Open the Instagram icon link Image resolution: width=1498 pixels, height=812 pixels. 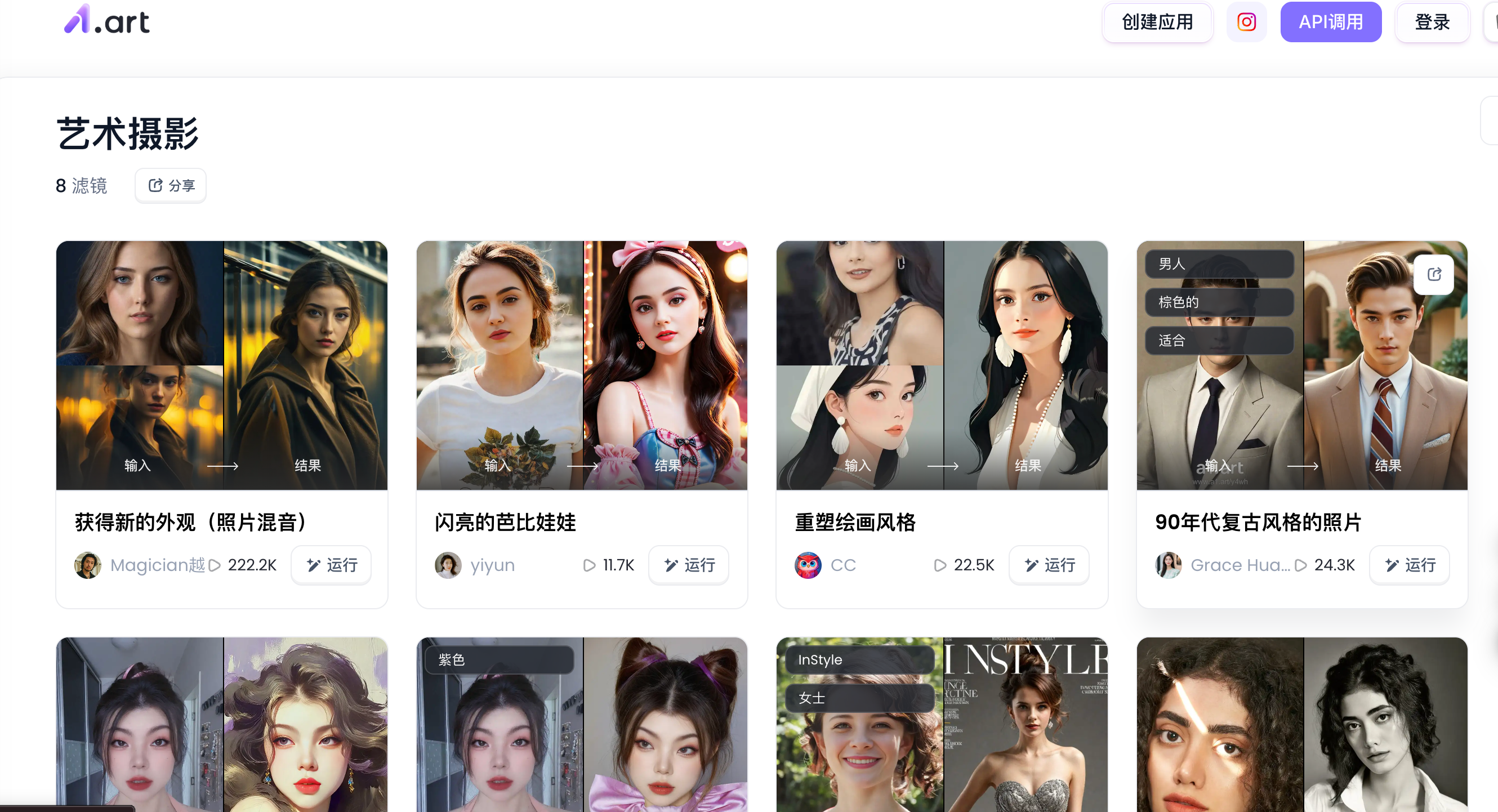pyautogui.click(x=1246, y=22)
